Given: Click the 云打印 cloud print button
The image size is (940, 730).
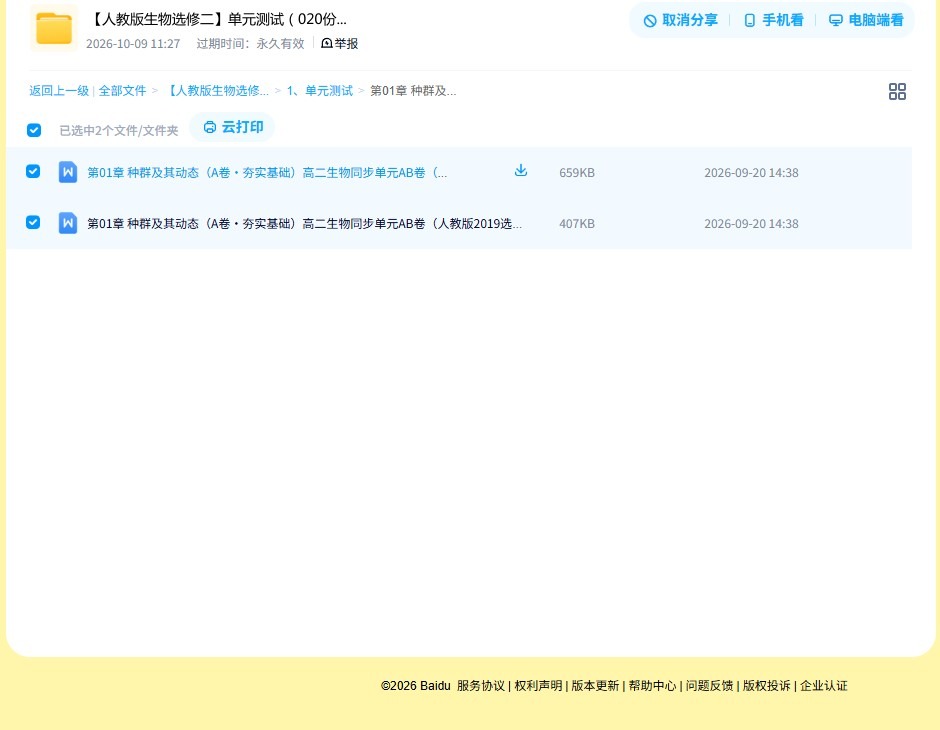Looking at the screenshot, I should tap(233, 127).
